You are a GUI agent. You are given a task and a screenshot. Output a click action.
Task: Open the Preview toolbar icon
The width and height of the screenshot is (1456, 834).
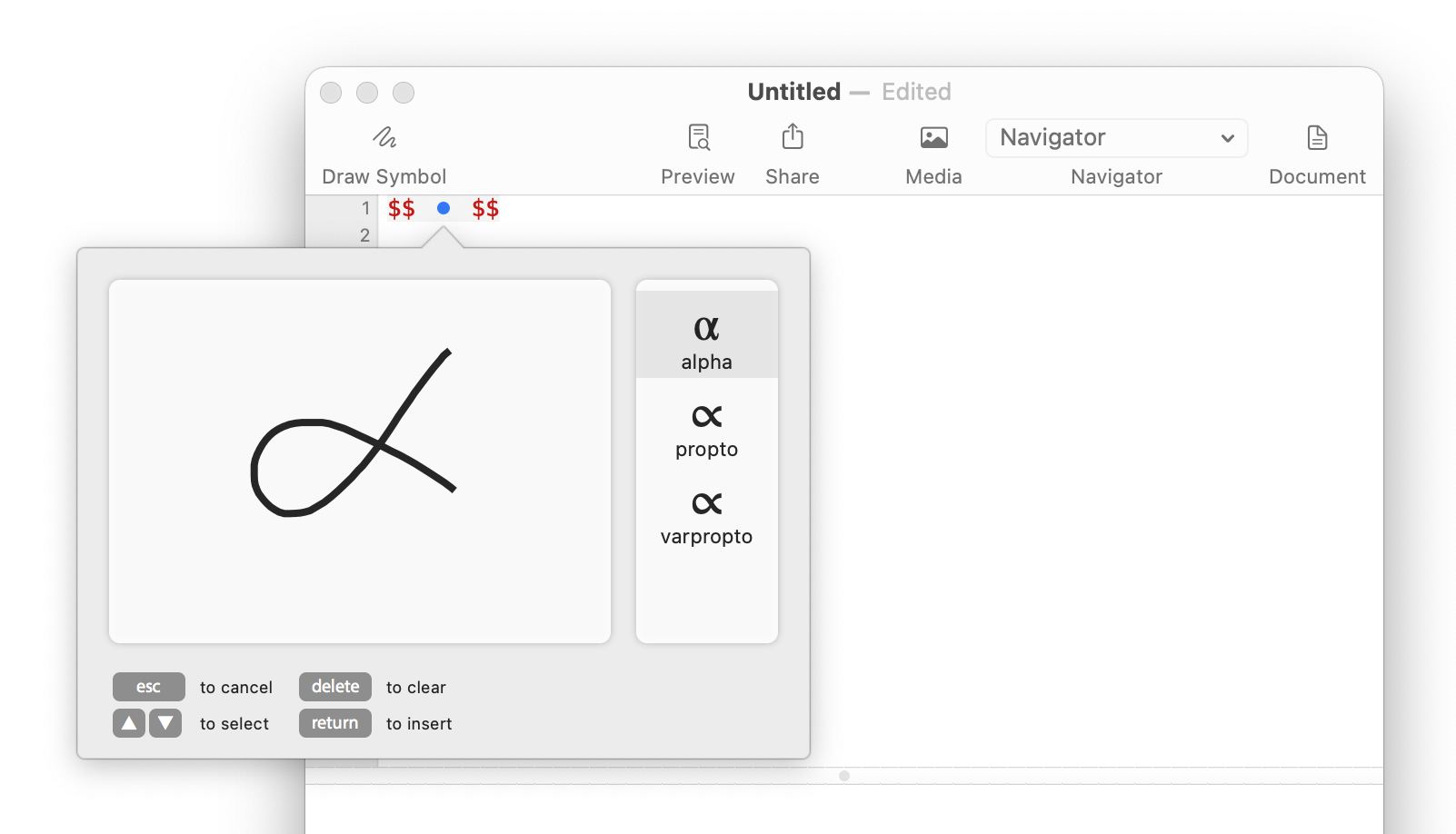pyautogui.click(x=698, y=137)
